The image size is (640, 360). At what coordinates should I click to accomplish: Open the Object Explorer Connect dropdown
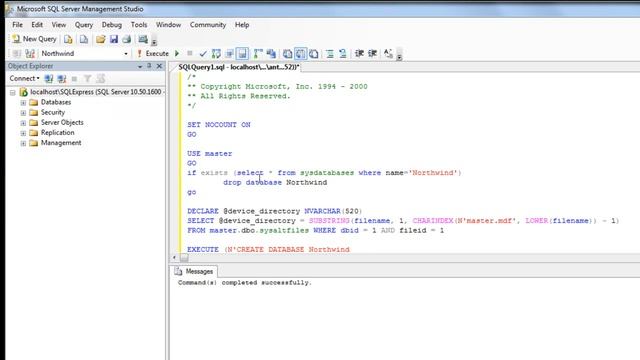click(24, 78)
